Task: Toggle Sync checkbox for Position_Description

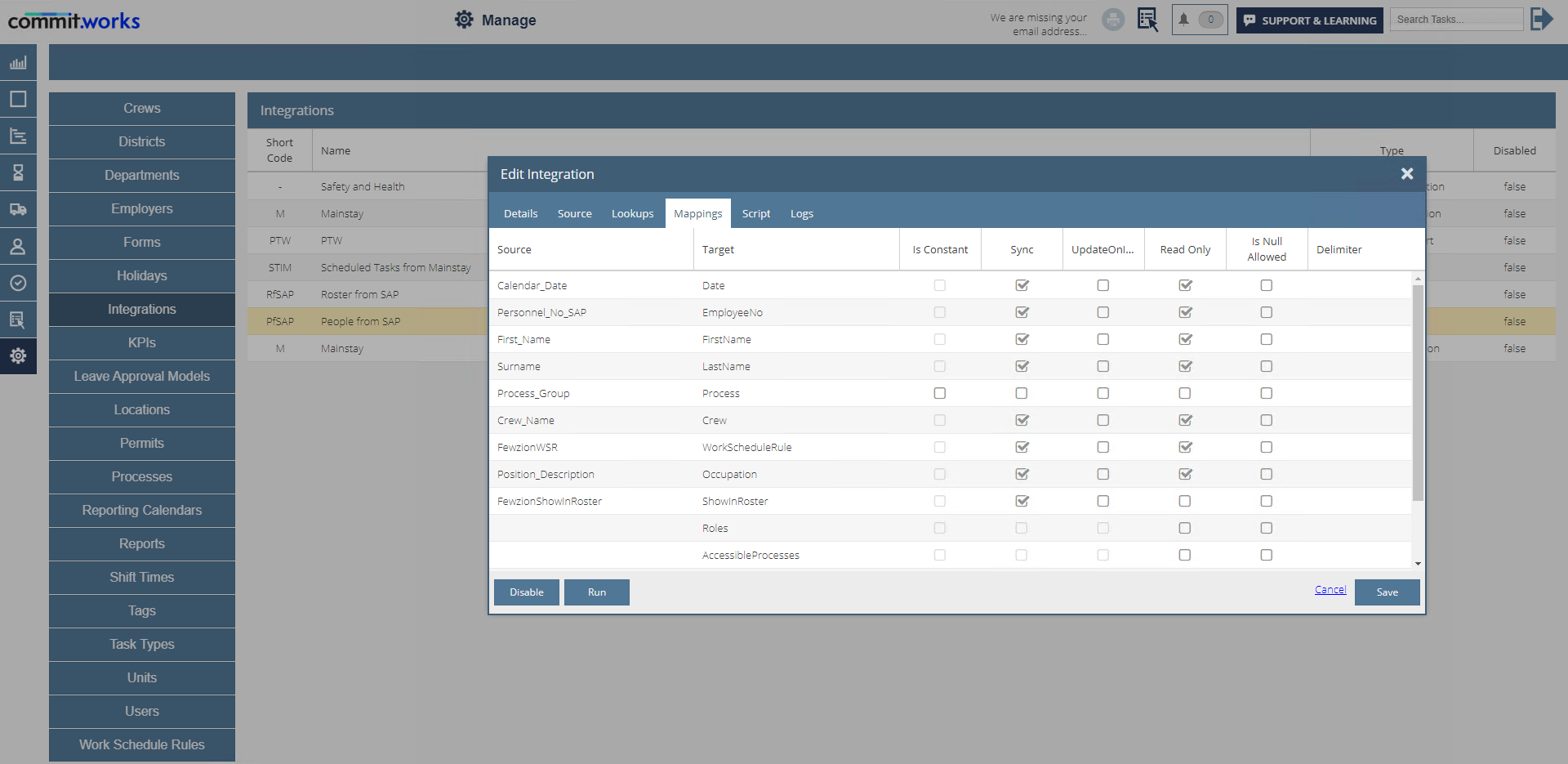Action: [1022, 474]
